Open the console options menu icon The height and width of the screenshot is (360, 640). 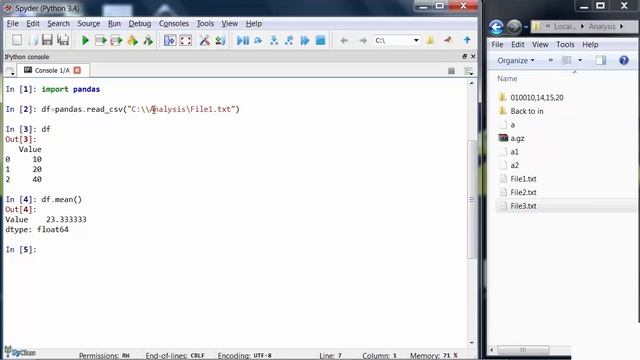(469, 71)
